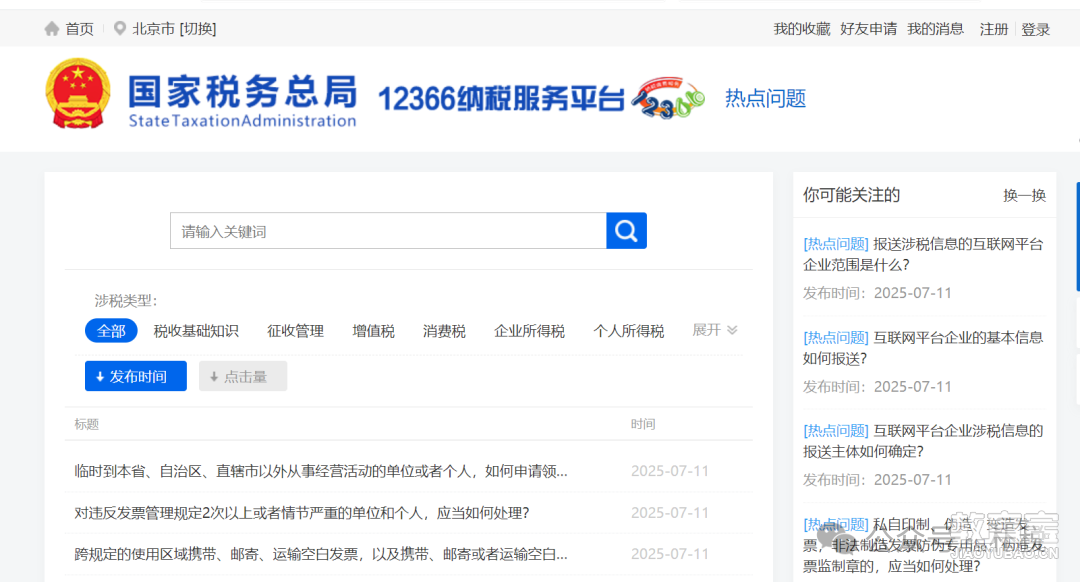Select 消费税 category
This screenshot has height=582, width=1080.
[x=444, y=331]
